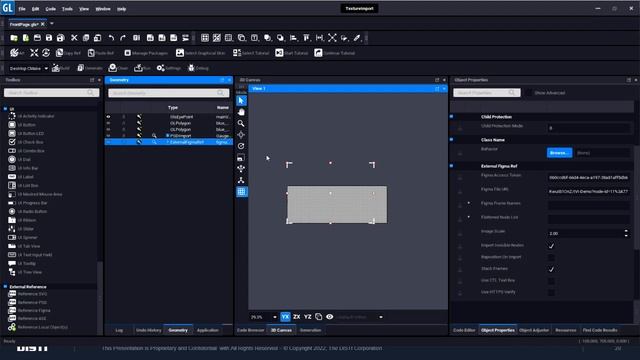This screenshot has width=640, height=360.
Task: Toggle the grid display tool
Action: click(x=241, y=191)
